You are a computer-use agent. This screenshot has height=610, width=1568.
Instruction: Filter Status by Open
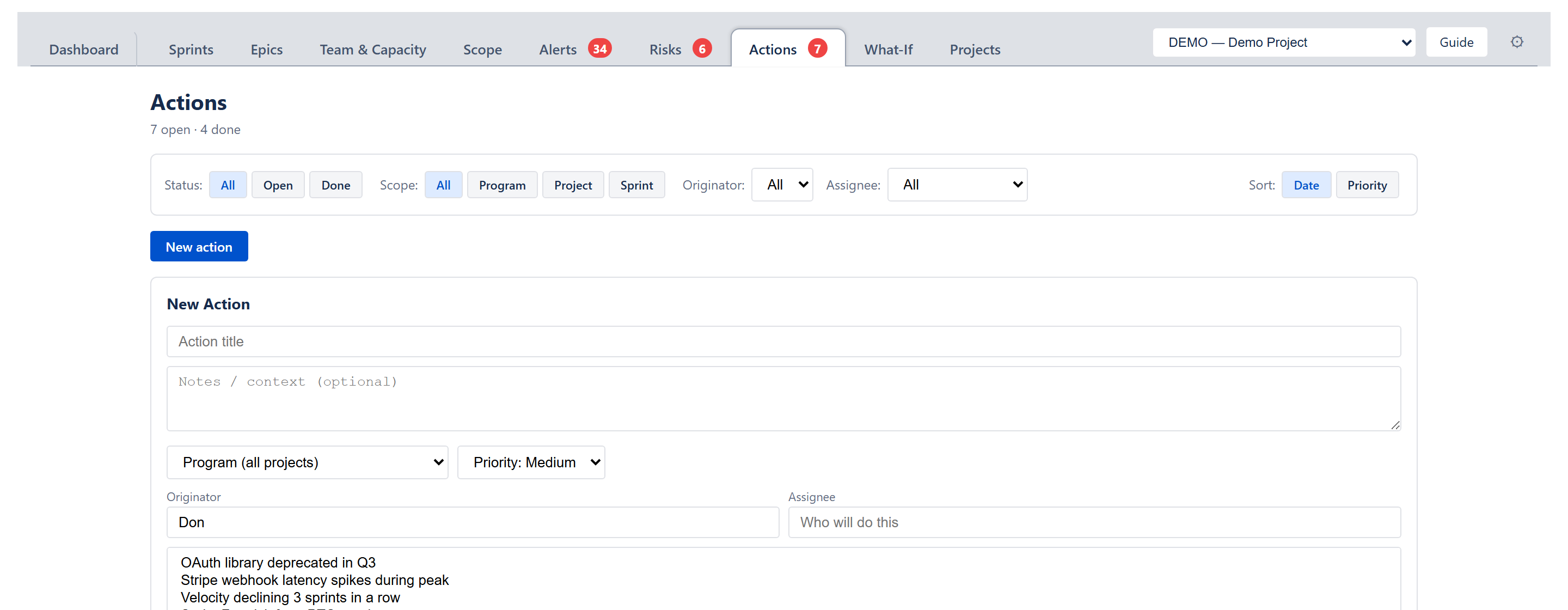click(278, 185)
